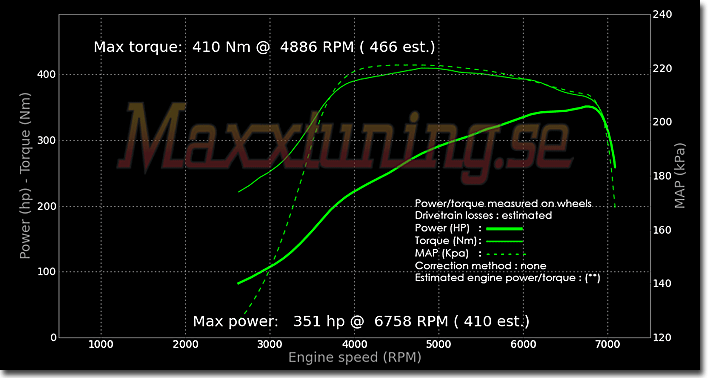This screenshot has height=378, width=708.
Task: Click the 200 tick on left y-axis
Action: pyautogui.click(x=47, y=206)
